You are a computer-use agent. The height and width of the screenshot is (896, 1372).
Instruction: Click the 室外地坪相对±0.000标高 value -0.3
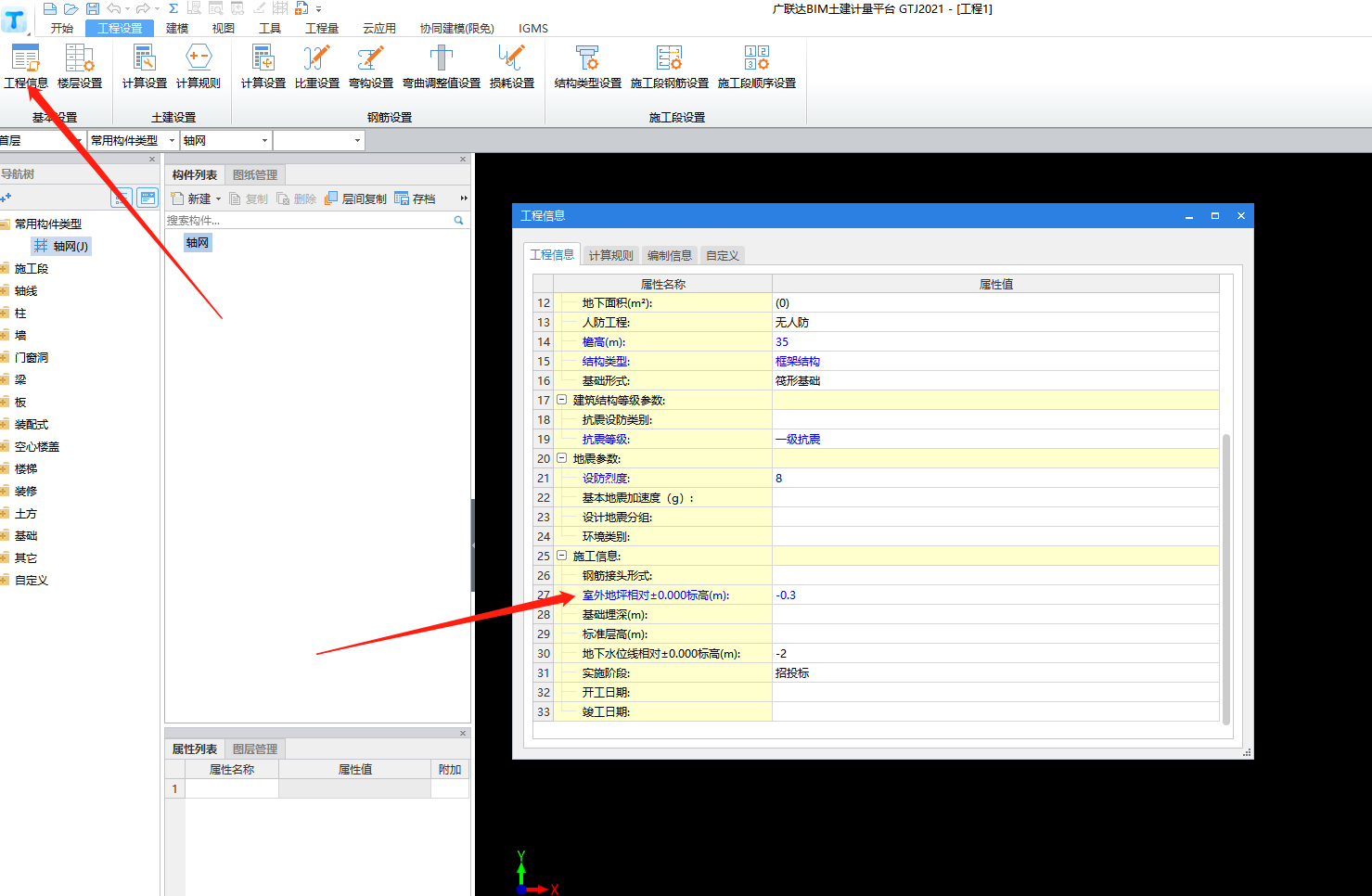(x=995, y=595)
